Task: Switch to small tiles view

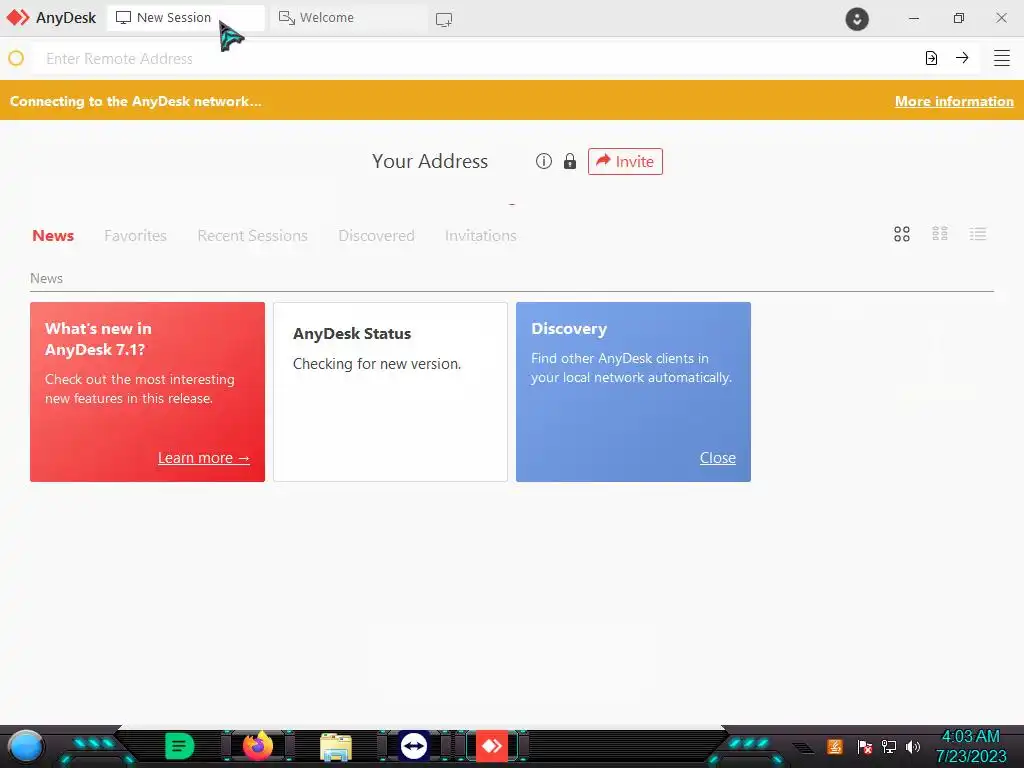Action: point(940,234)
